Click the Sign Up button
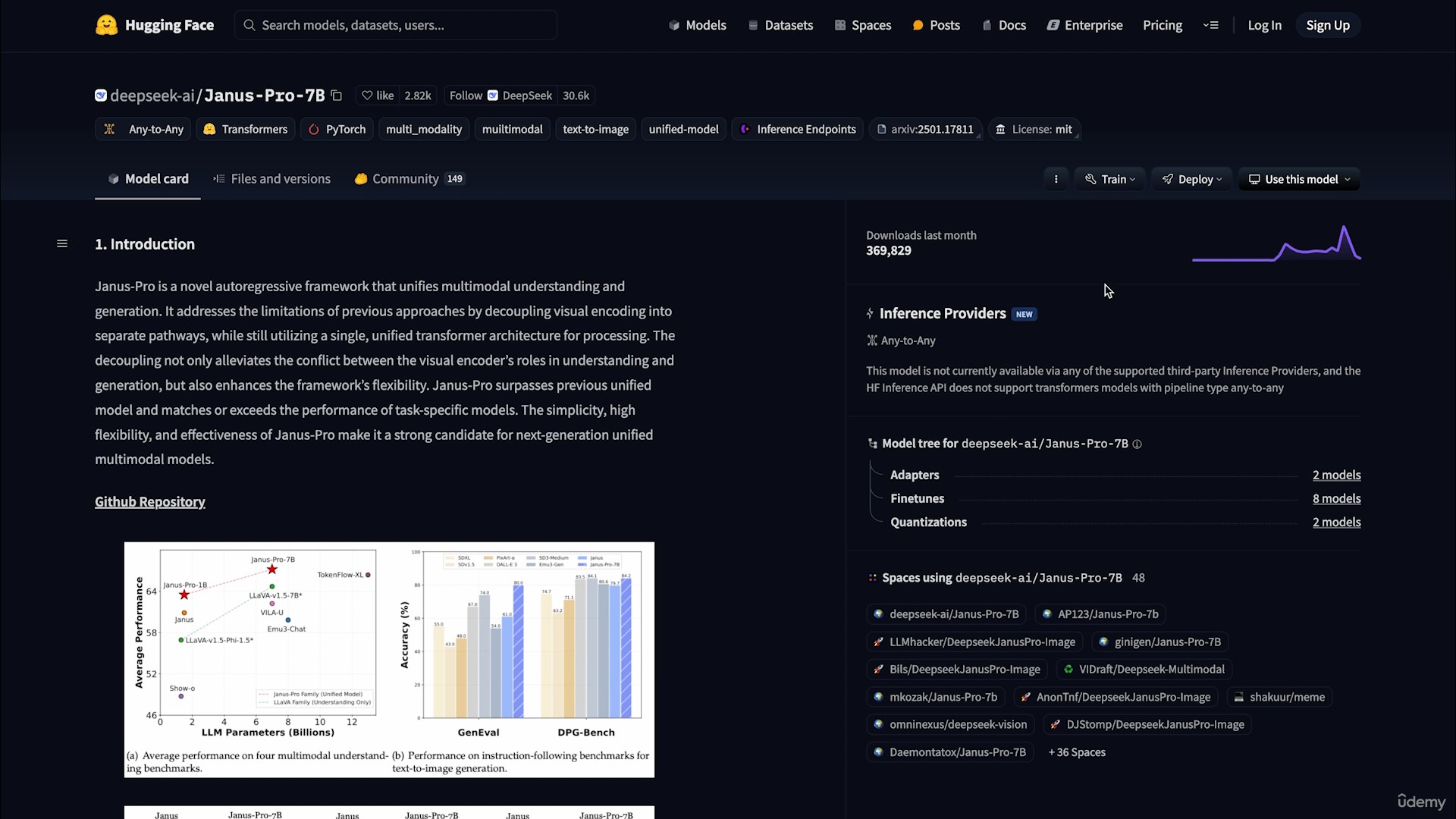Screen dimensions: 1456x819 pyautogui.click(x=1327, y=25)
